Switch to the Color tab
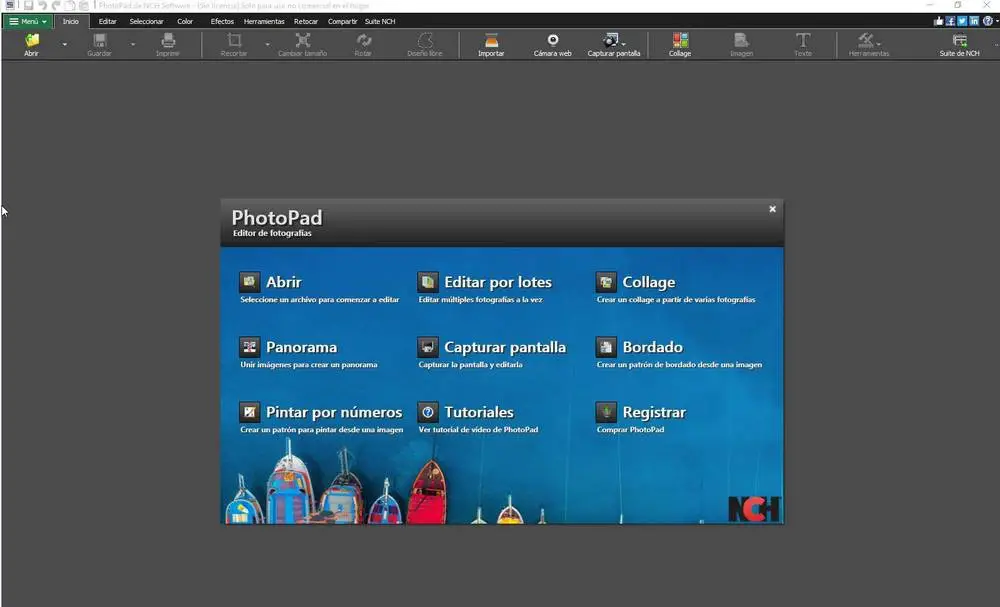The image size is (1000, 607). point(185,21)
